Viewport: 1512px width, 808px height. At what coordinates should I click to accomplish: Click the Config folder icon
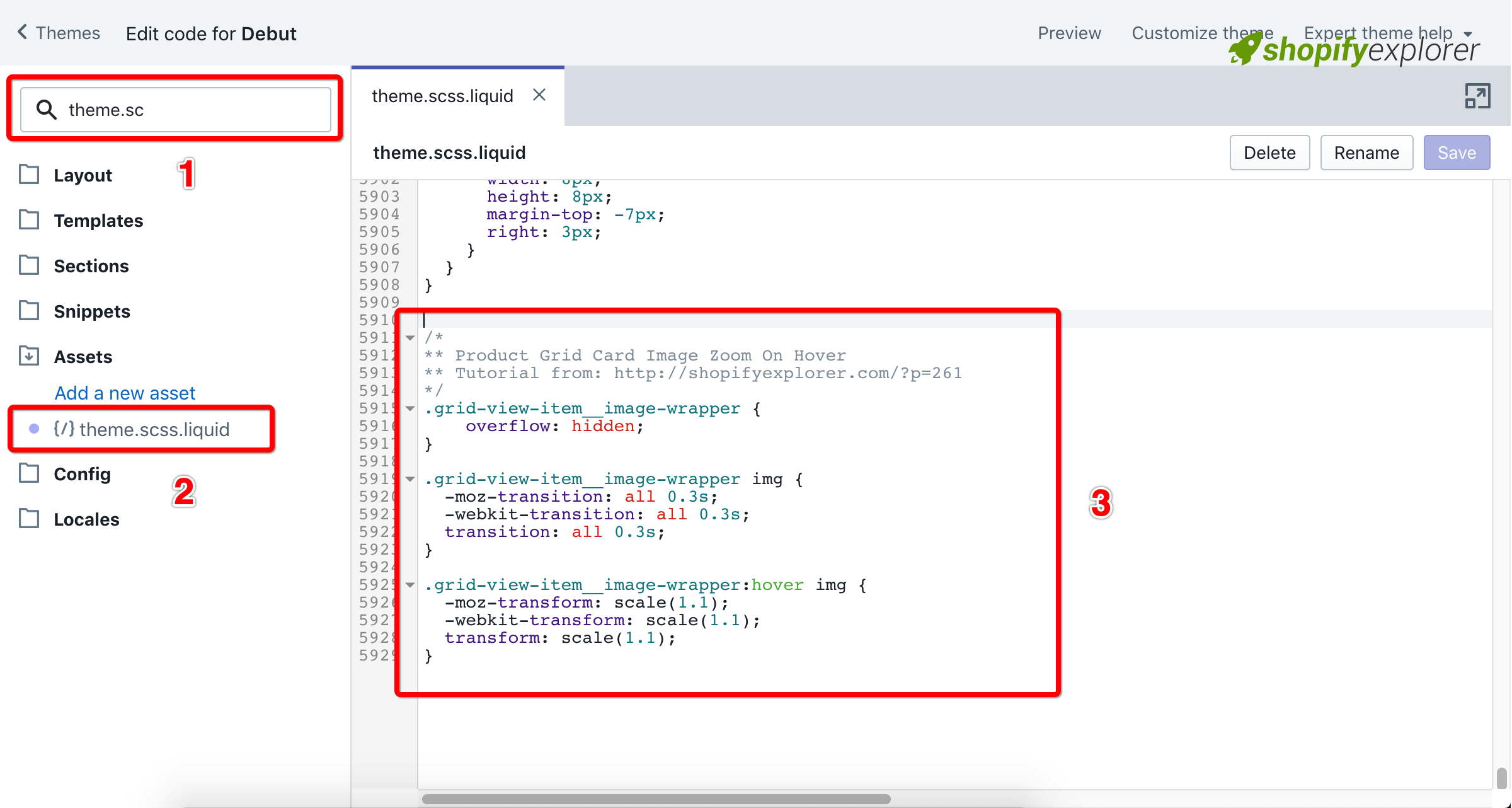(30, 473)
